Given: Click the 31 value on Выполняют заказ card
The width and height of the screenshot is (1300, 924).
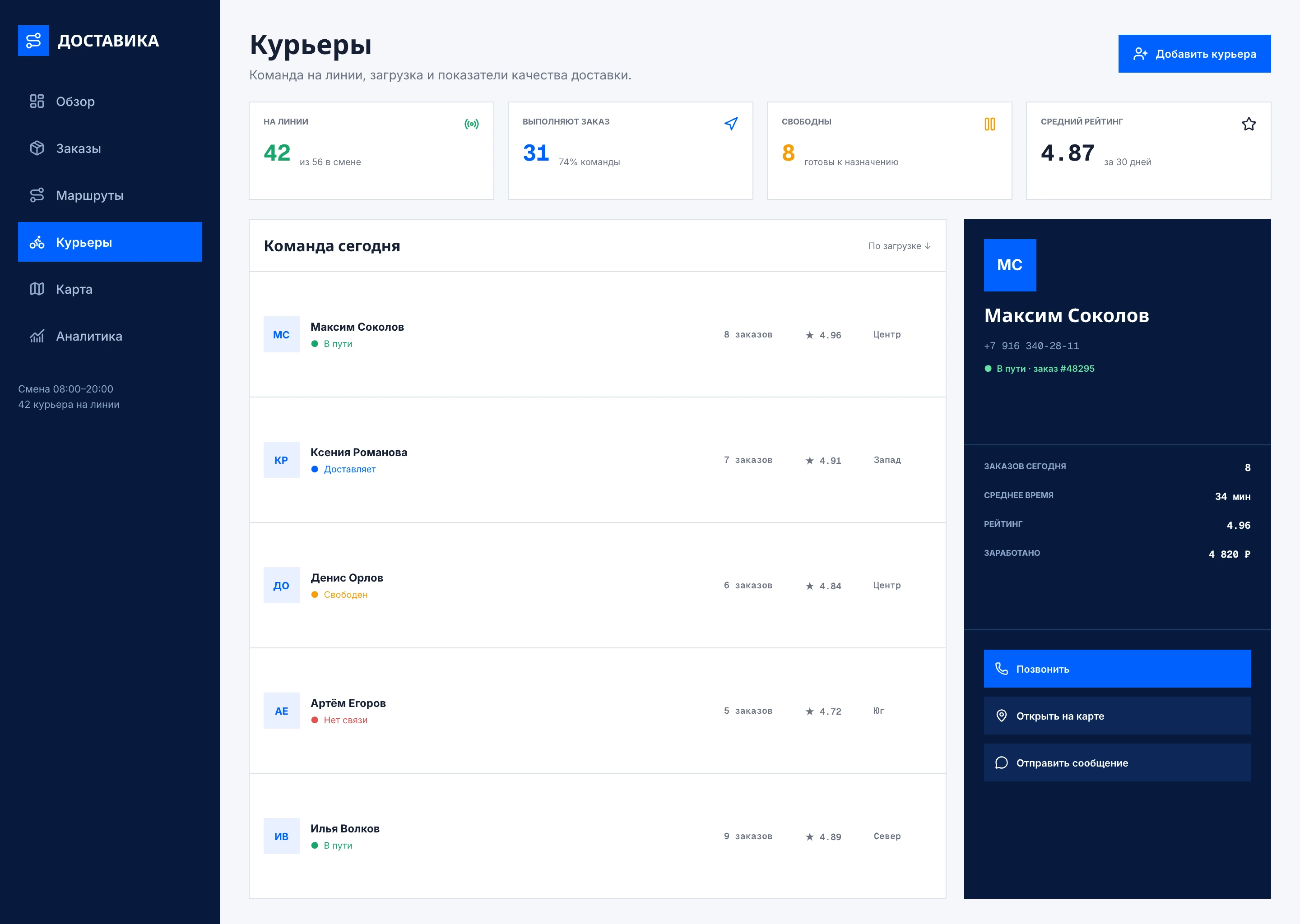Looking at the screenshot, I should tap(536, 152).
